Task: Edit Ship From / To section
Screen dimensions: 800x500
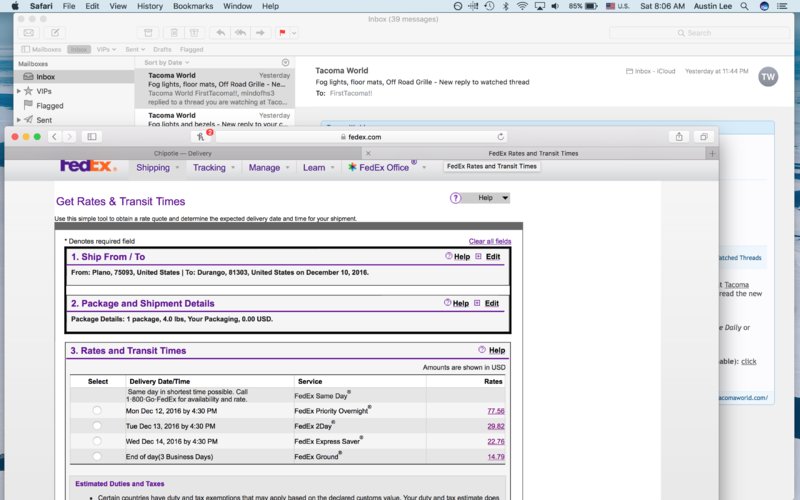Action: coord(493,257)
